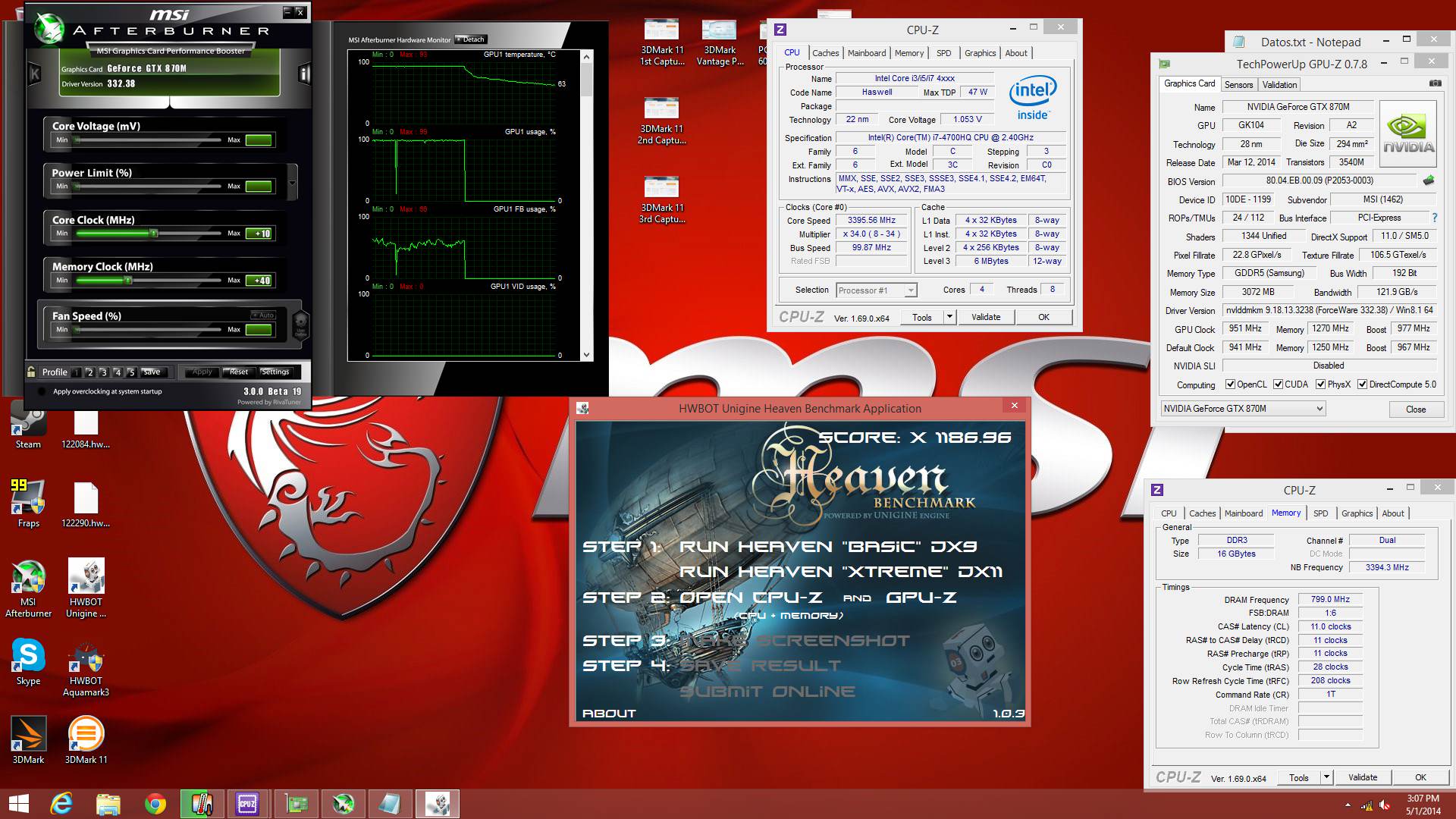Click the Afterburner Reset button
Viewport: 1456px width, 819px height.
click(x=239, y=372)
